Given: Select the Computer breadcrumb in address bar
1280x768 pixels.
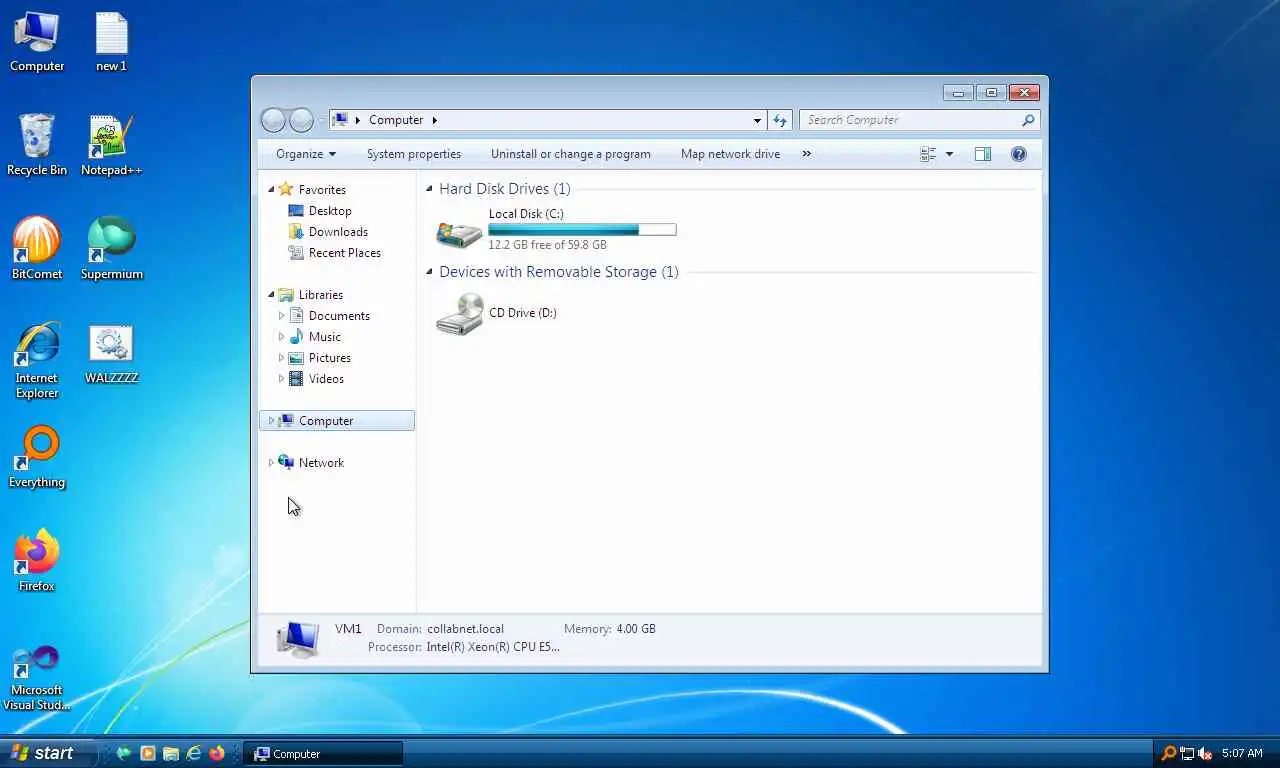Looking at the screenshot, I should click(396, 120).
